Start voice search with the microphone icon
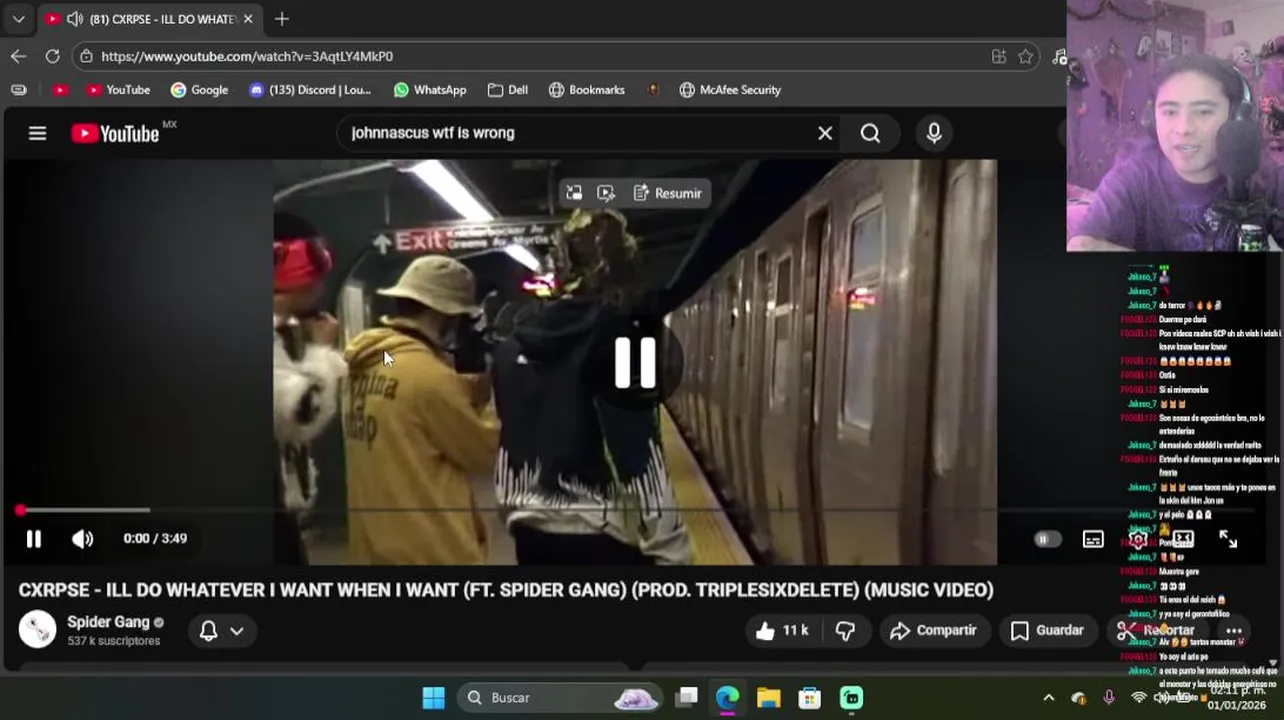Image resolution: width=1284 pixels, height=720 pixels. click(x=934, y=133)
